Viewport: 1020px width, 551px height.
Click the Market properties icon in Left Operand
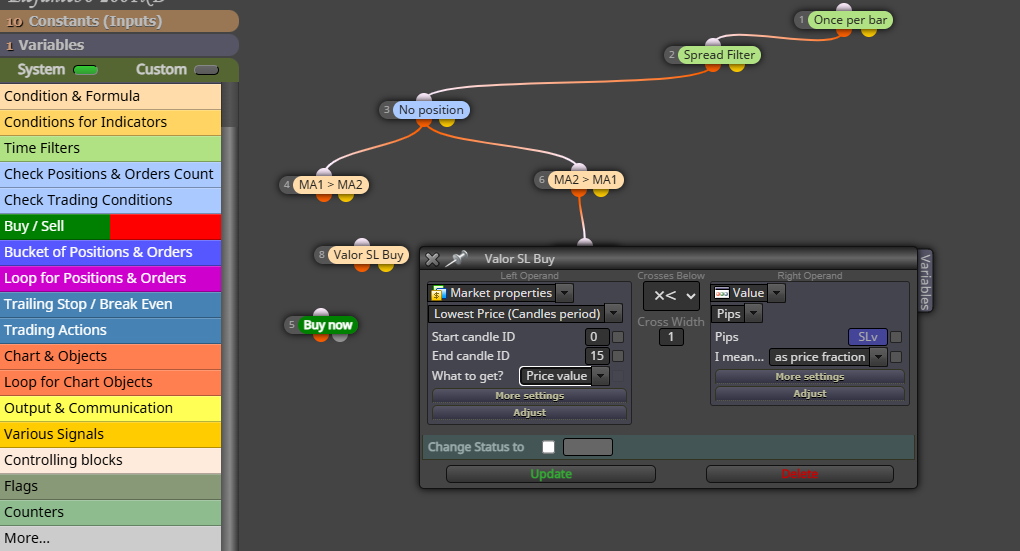point(438,293)
